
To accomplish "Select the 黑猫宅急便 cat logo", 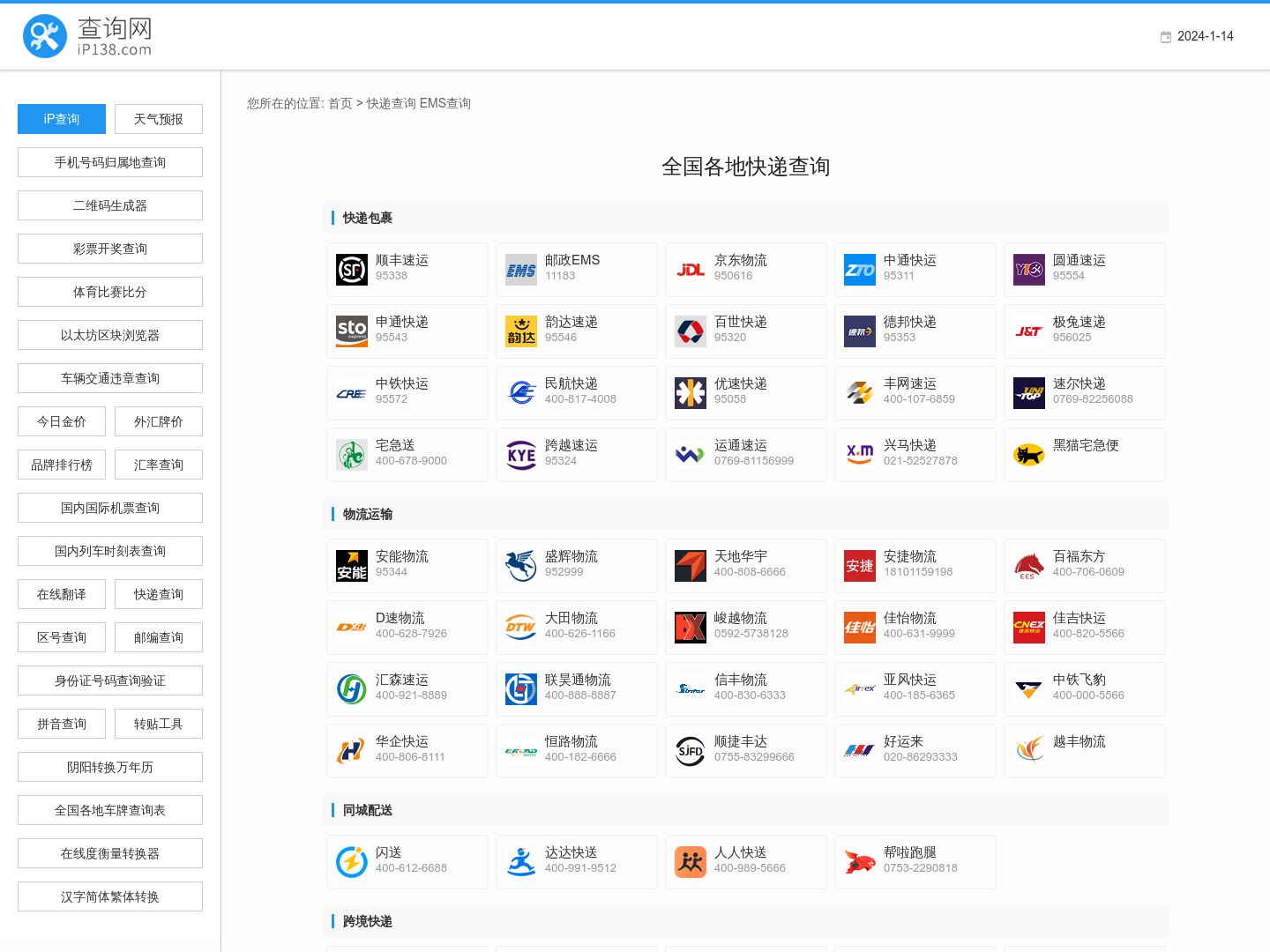I will 1029,455.
